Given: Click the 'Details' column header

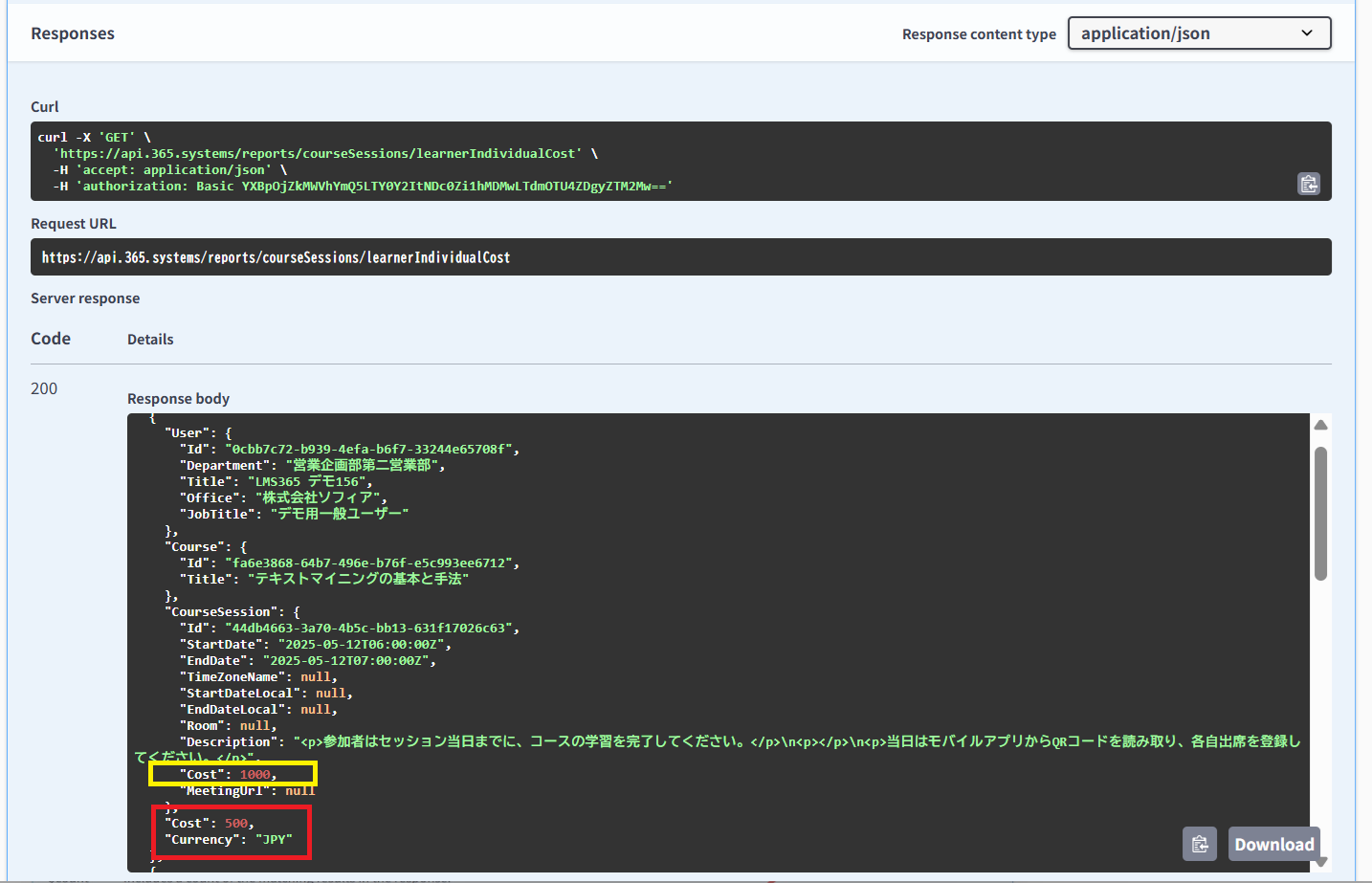Looking at the screenshot, I should coord(150,340).
